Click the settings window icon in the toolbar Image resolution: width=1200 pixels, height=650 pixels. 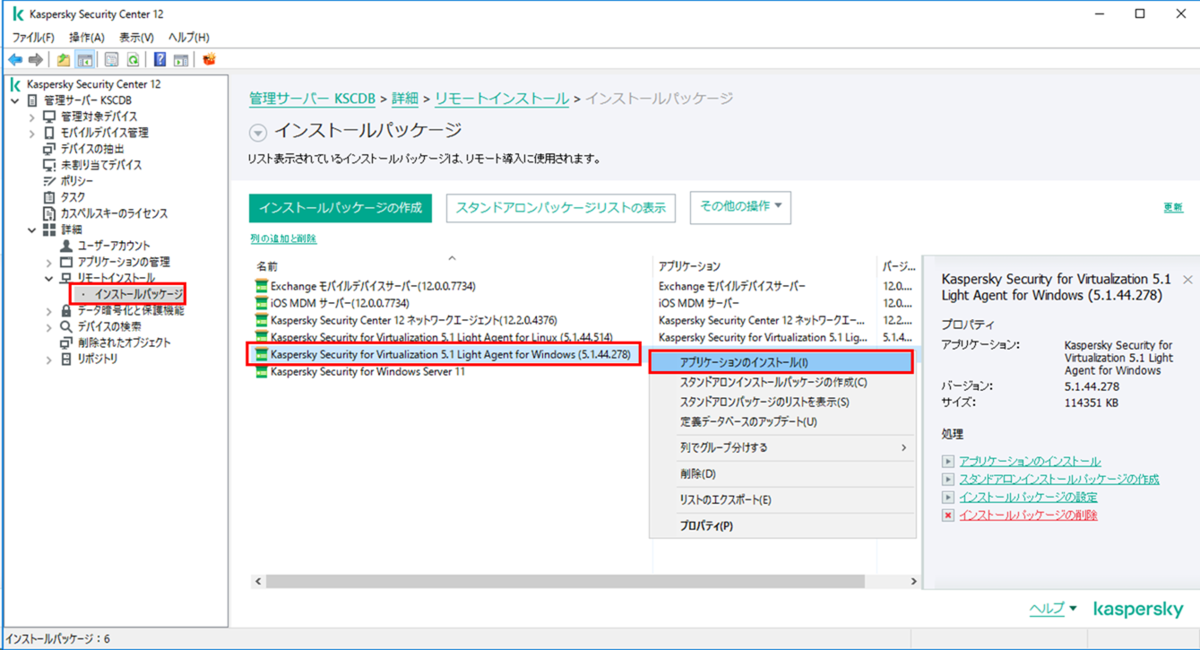click(111, 58)
